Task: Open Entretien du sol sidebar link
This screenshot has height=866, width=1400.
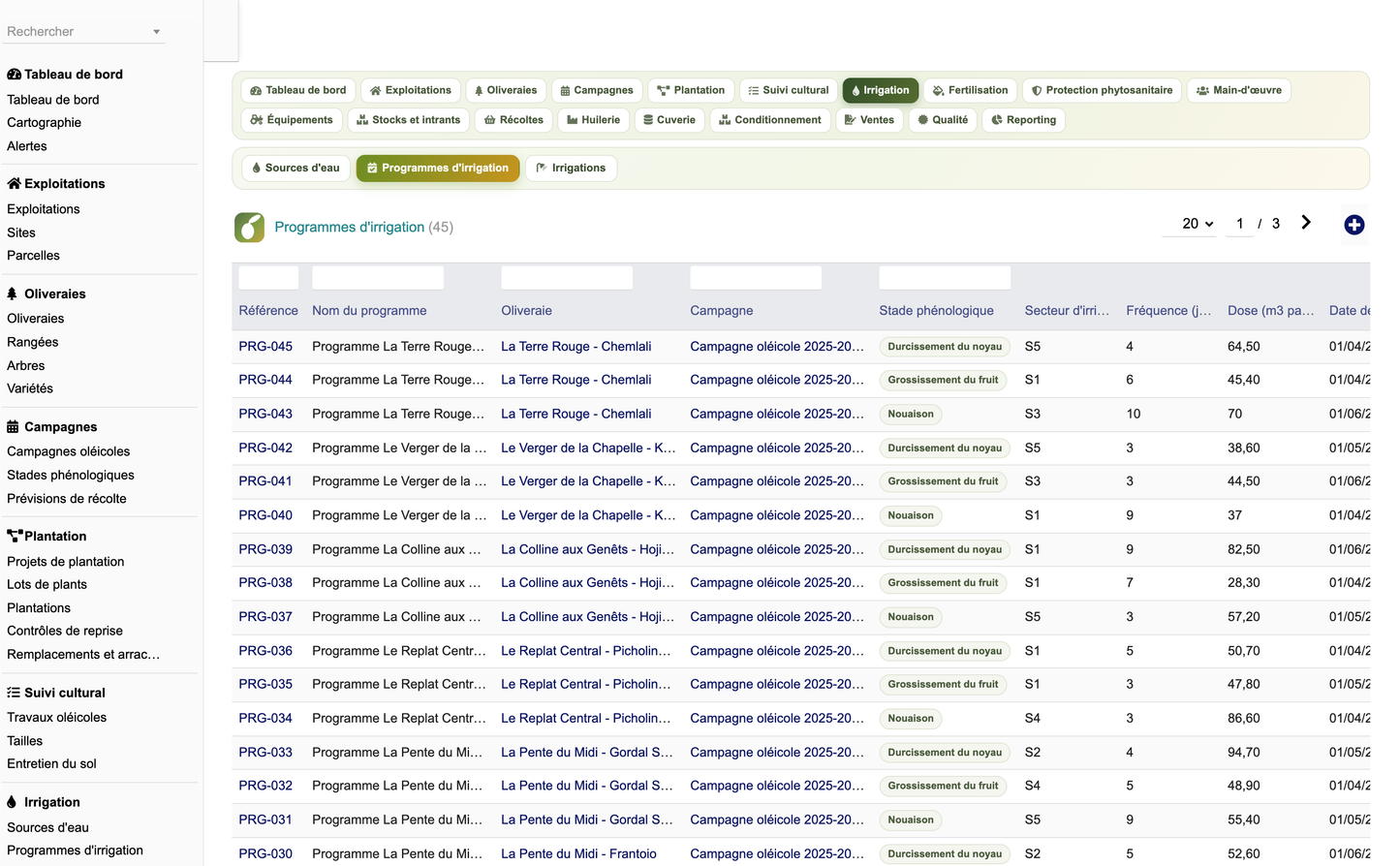Action: pyautogui.click(x=51, y=764)
